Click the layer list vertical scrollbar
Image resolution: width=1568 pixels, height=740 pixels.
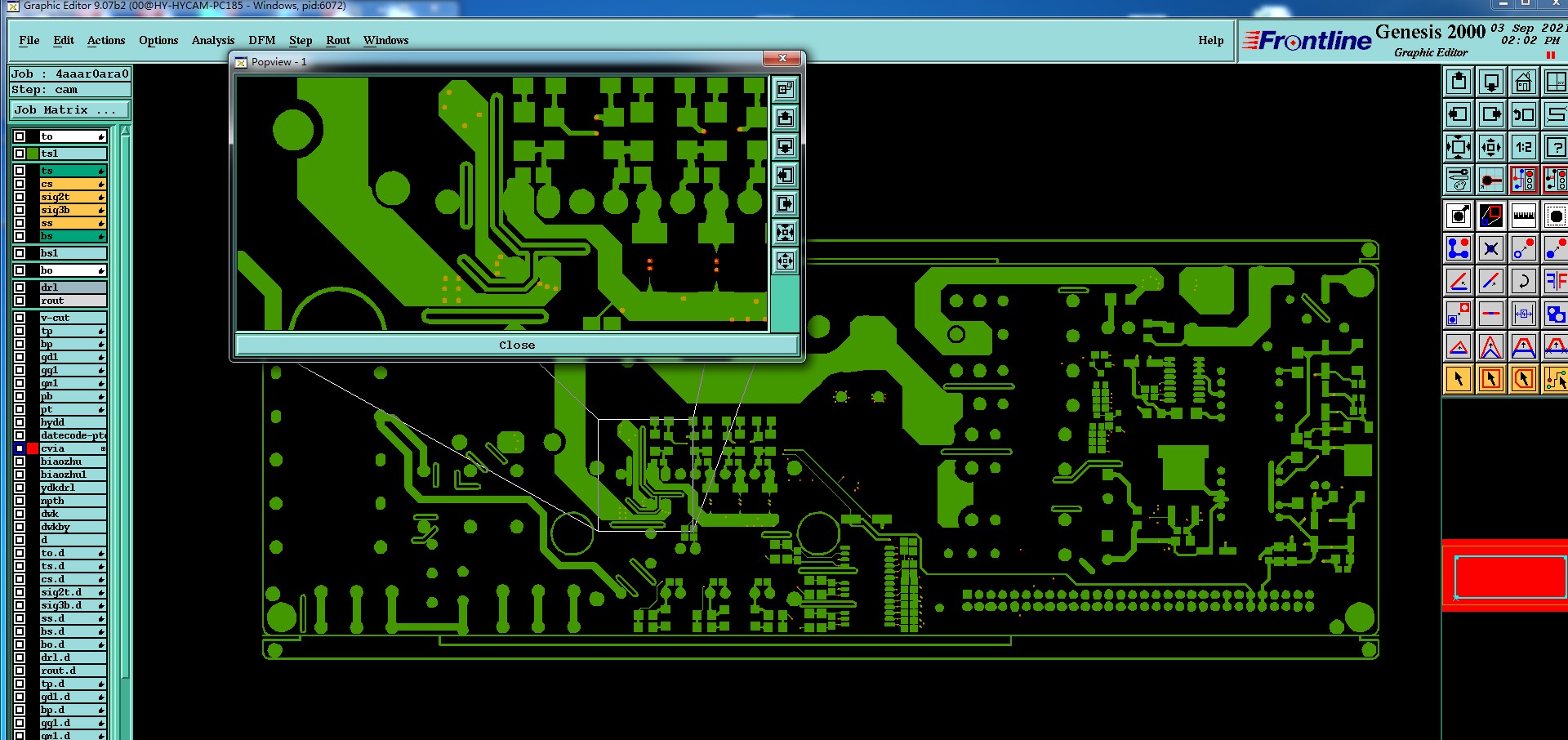(125, 433)
